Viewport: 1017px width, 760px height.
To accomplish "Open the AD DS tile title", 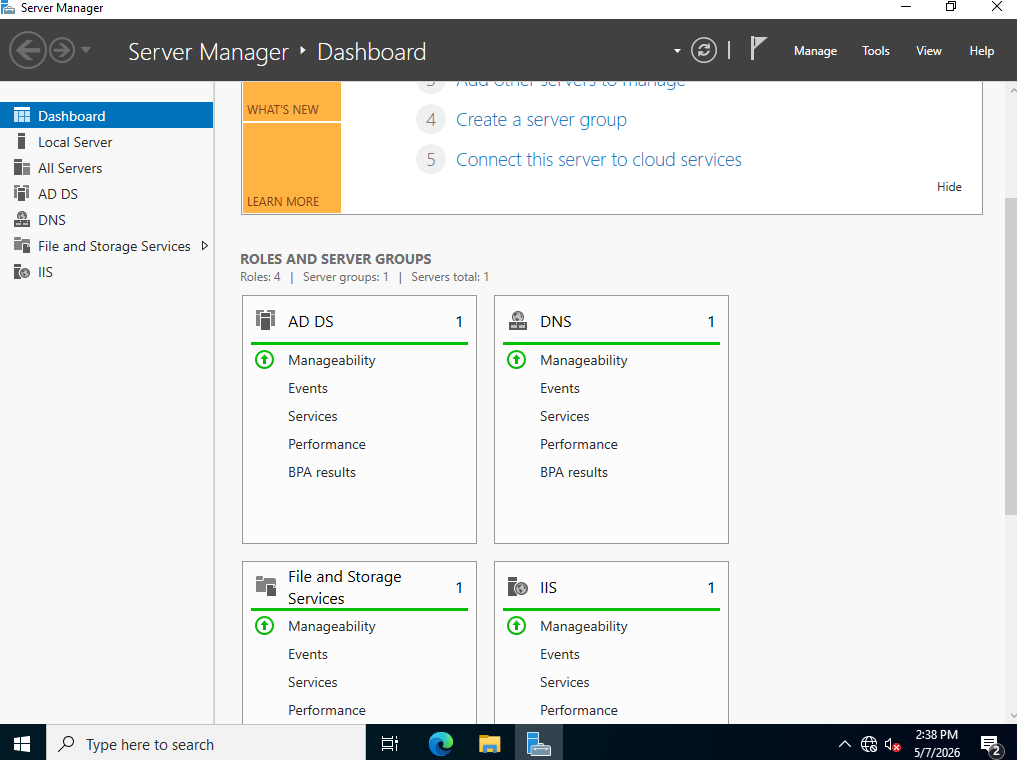I will pos(311,322).
